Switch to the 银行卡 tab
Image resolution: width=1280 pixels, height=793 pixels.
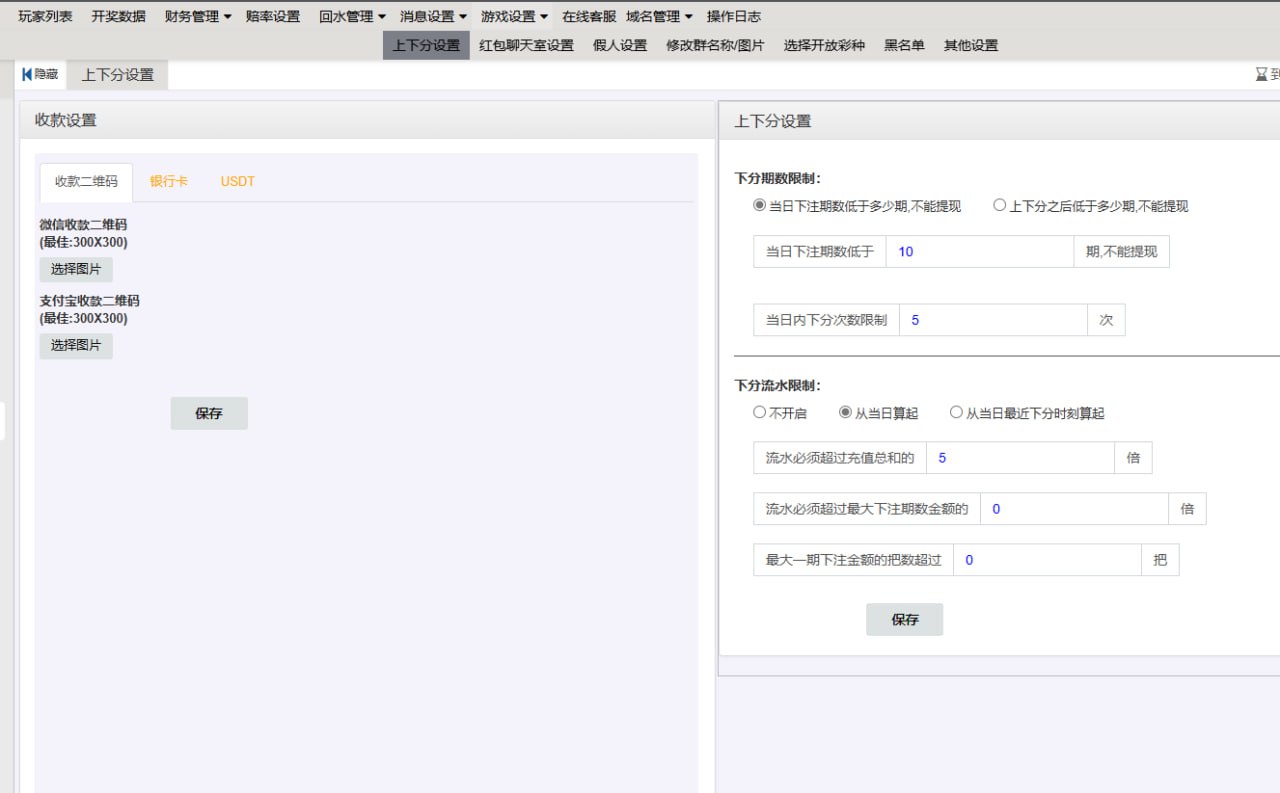pos(169,181)
